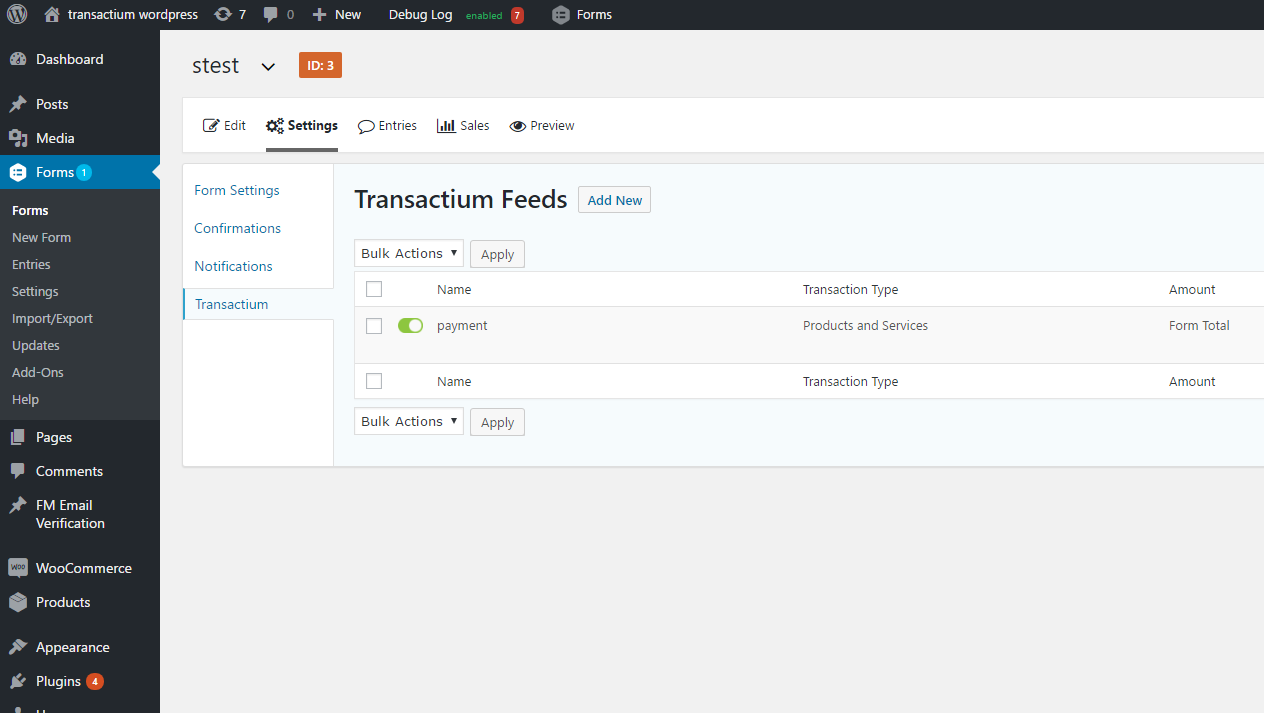
Task: Open Import/Export in Forms submenu
Action: click(x=52, y=318)
